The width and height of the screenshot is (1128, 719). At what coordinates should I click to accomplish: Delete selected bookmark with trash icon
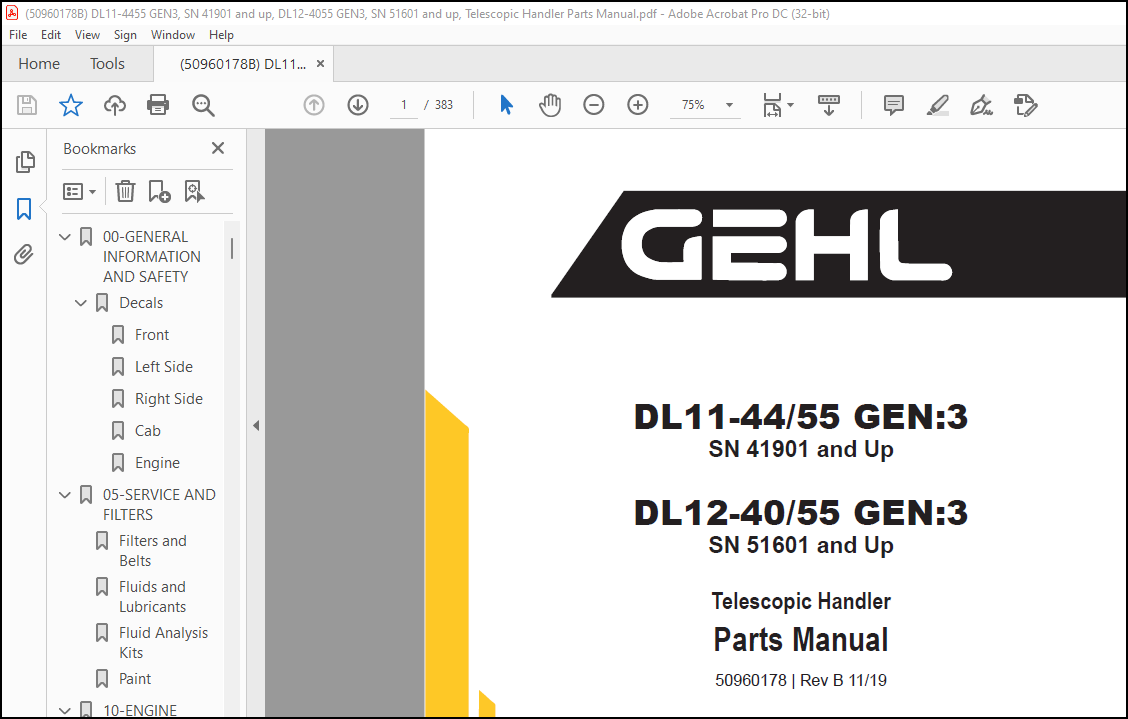(125, 191)
